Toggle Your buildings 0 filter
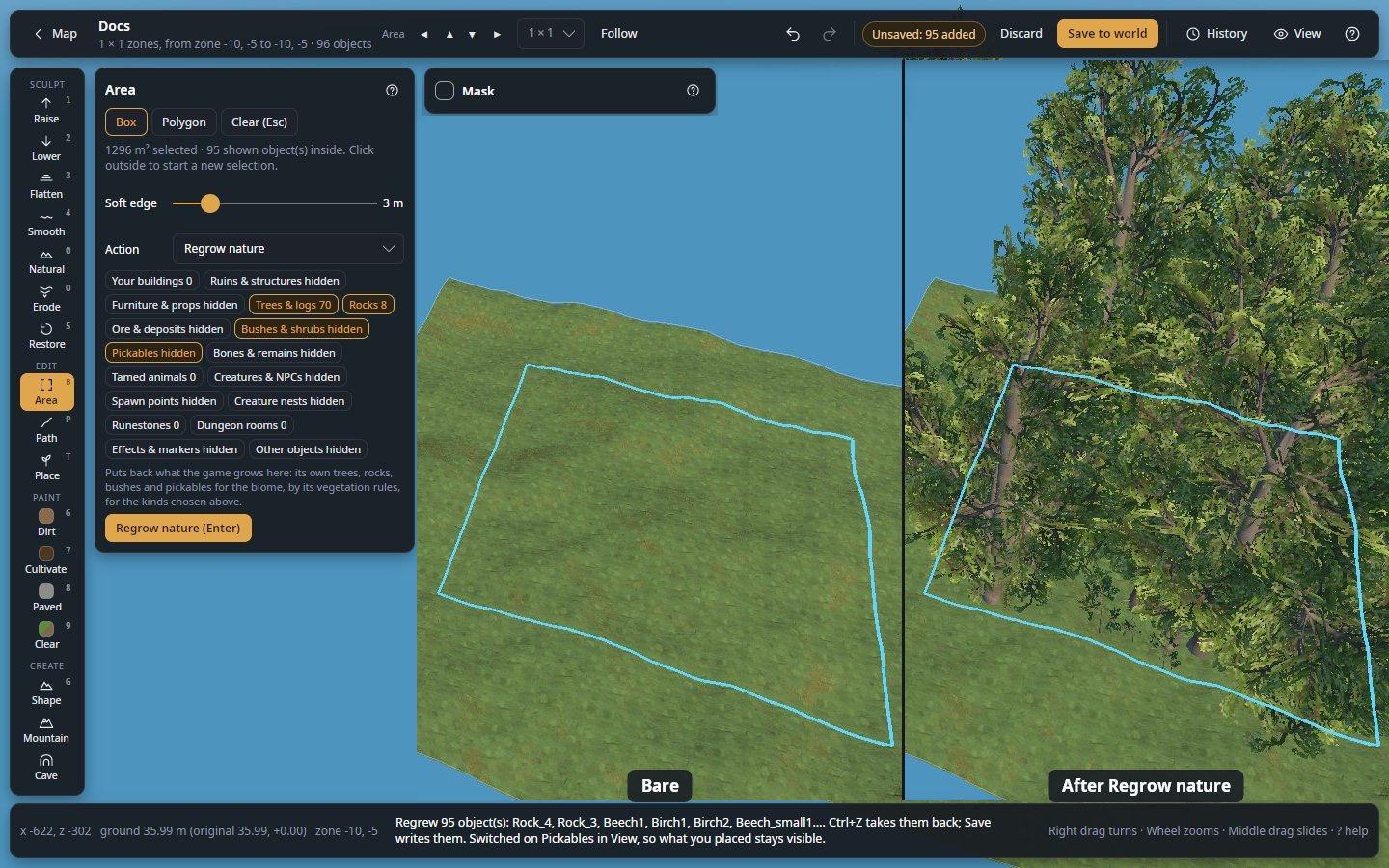This screenshot has width=1389, height=868. (151, 281)
